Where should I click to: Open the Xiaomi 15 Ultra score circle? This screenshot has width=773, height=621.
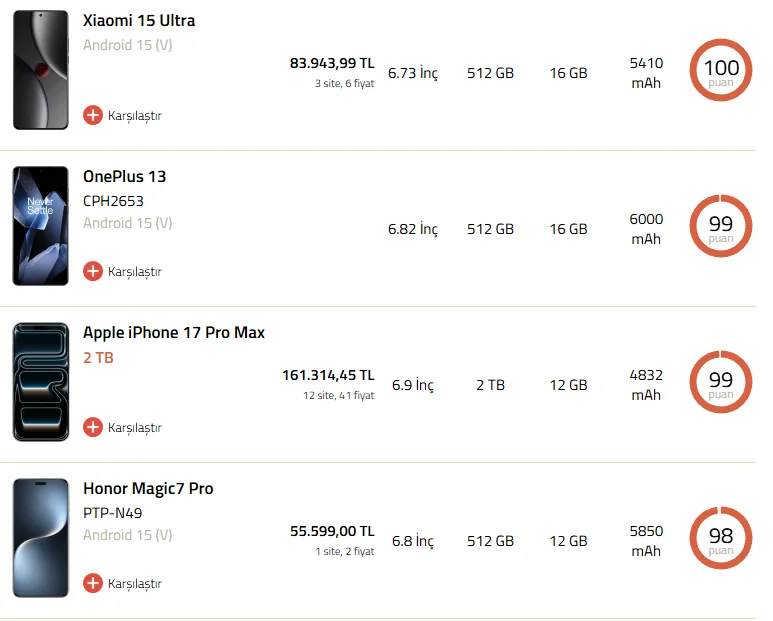[x=721, y=70]
